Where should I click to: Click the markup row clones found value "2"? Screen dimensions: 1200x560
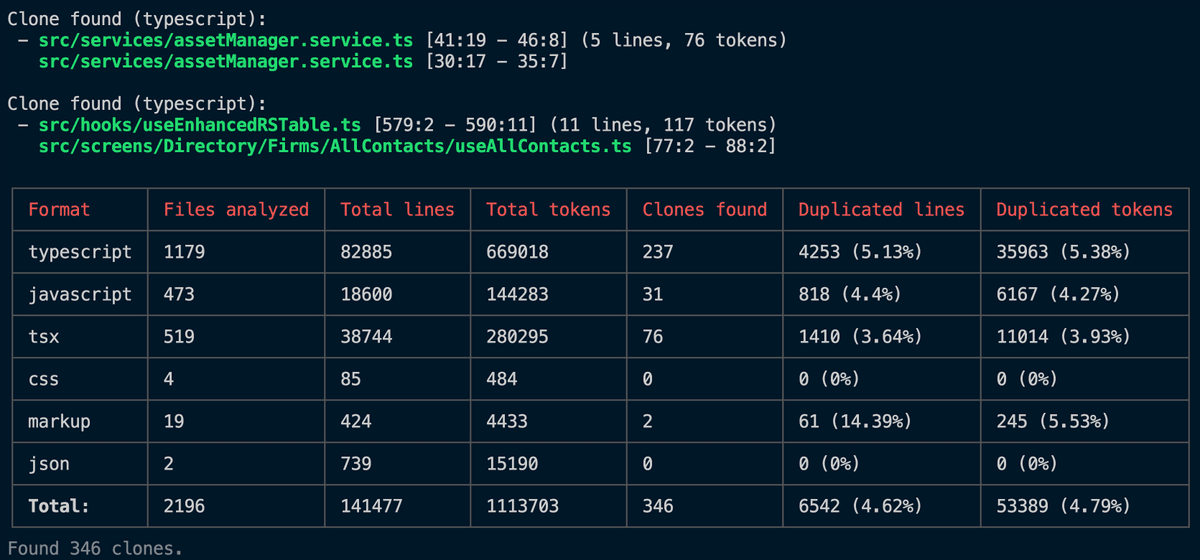point(647,422)
